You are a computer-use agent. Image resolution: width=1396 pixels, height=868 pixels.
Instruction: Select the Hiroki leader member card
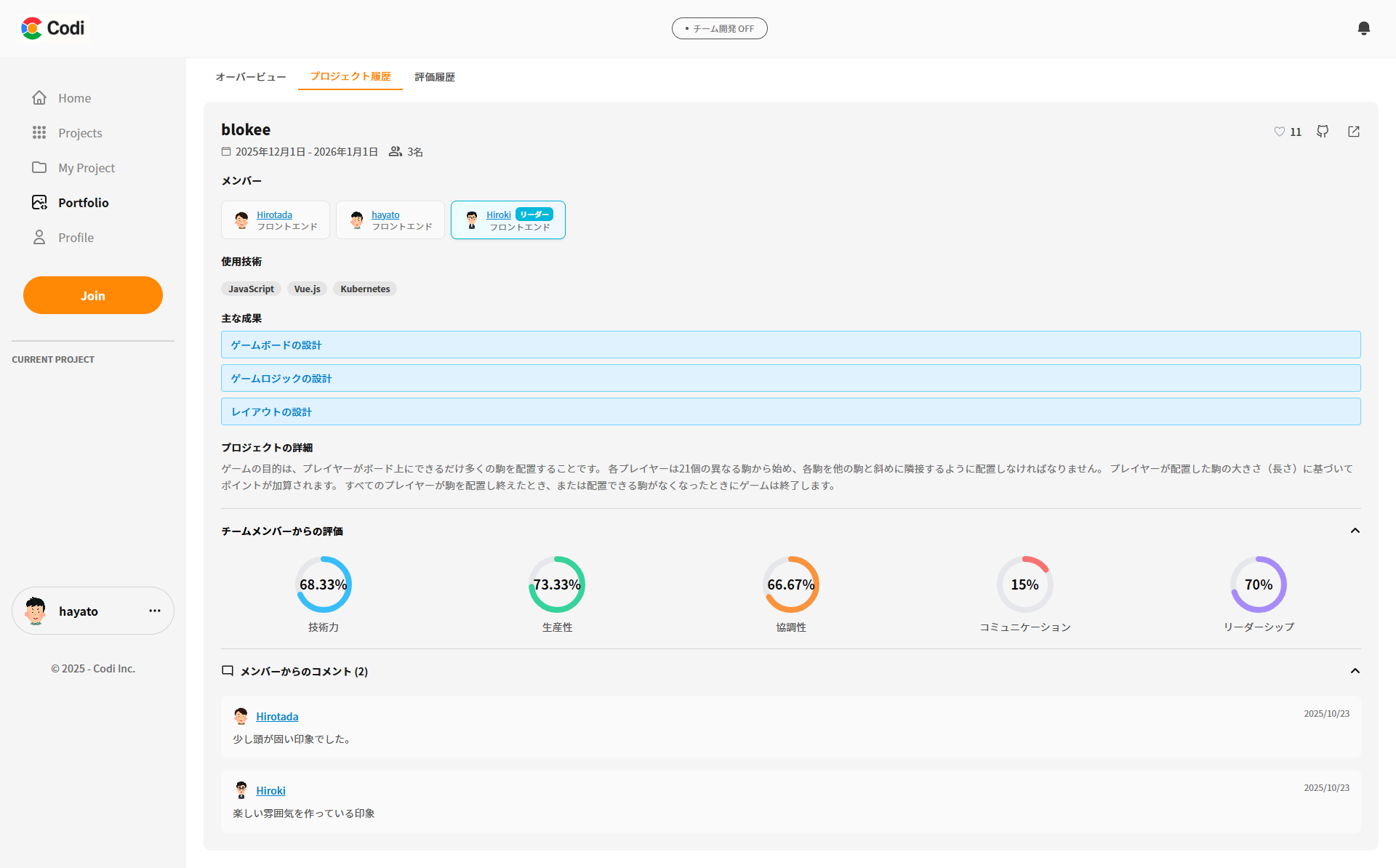[508, 220]
